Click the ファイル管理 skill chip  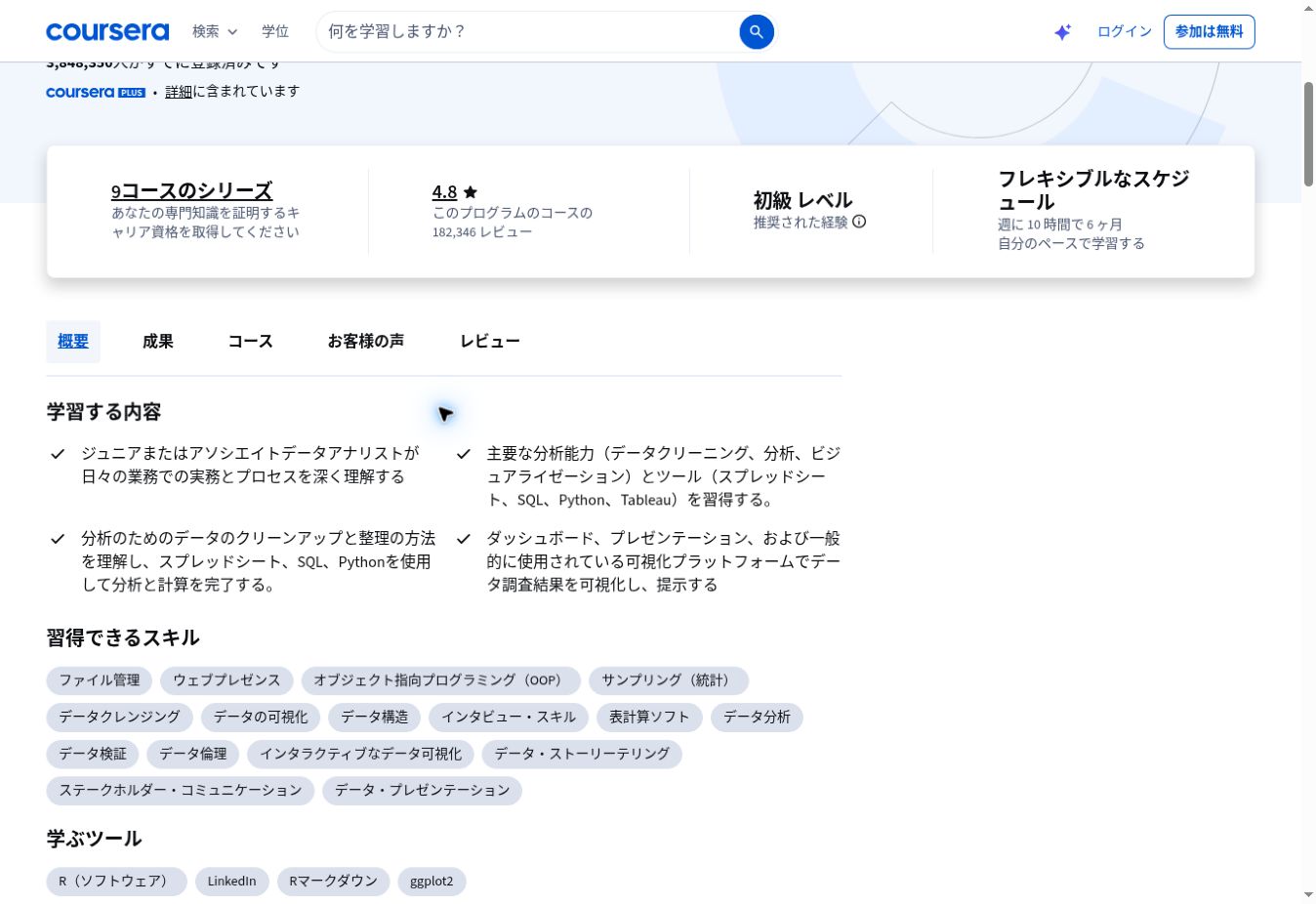click(100, 680)
